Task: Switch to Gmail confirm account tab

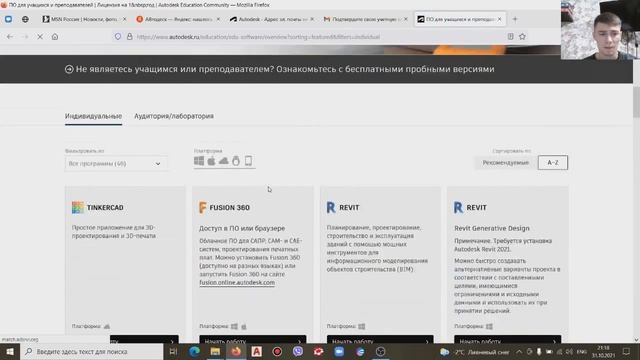Action: click(x=366, y=19)
